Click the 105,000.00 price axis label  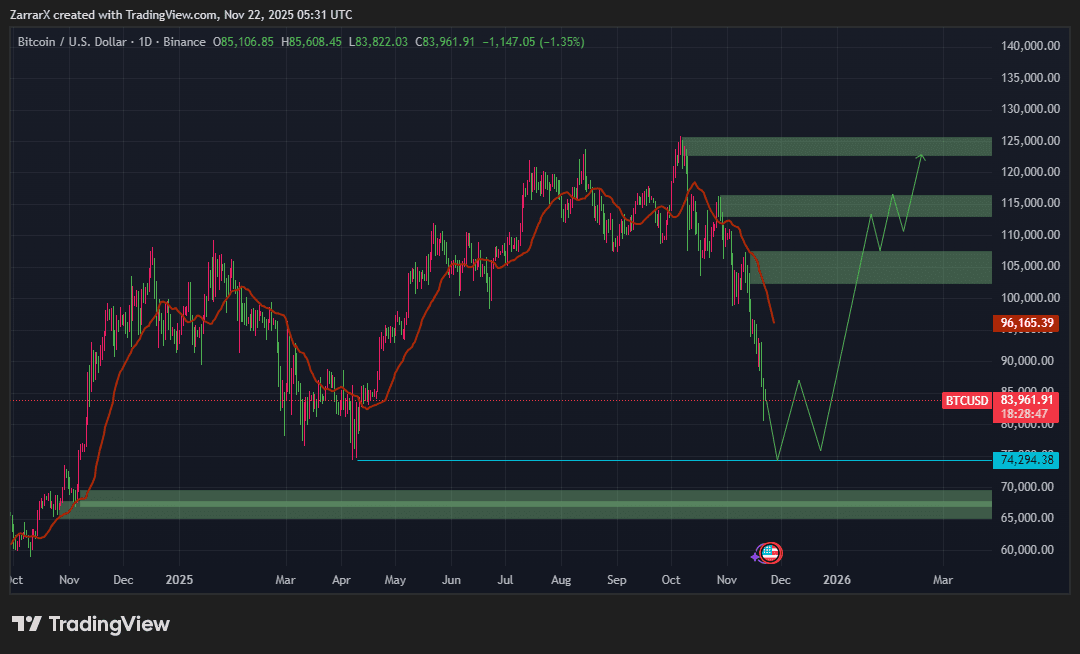1030,266
